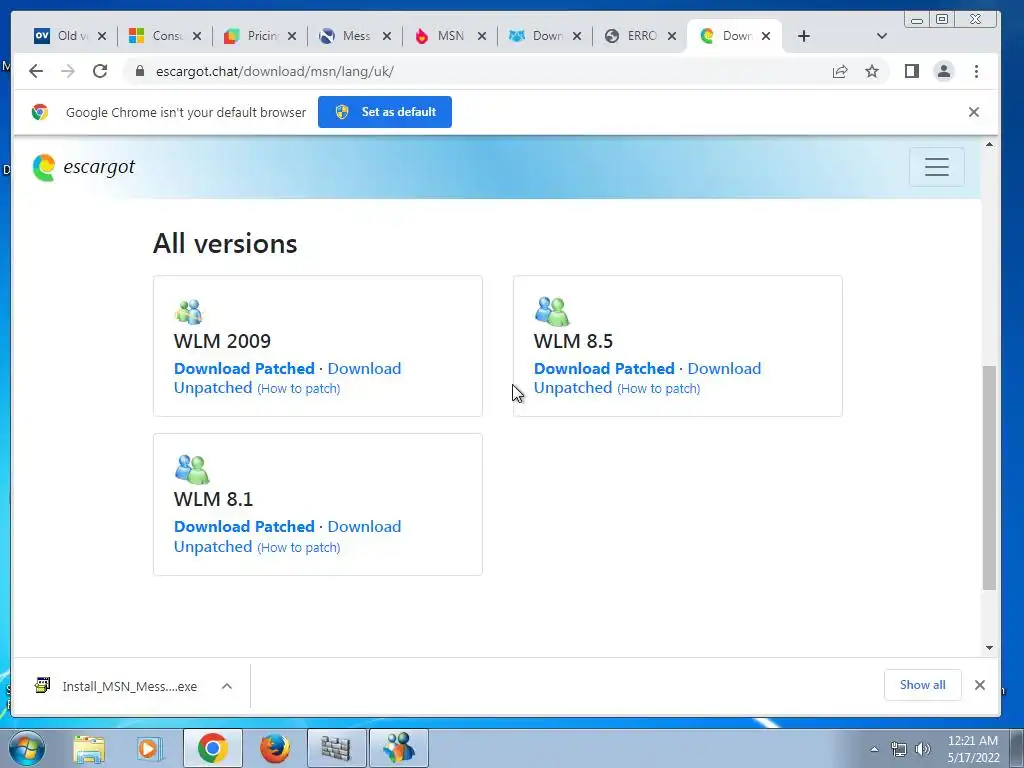Click Show all downloads
1024x768 pixels.
[x=922, y=684]
